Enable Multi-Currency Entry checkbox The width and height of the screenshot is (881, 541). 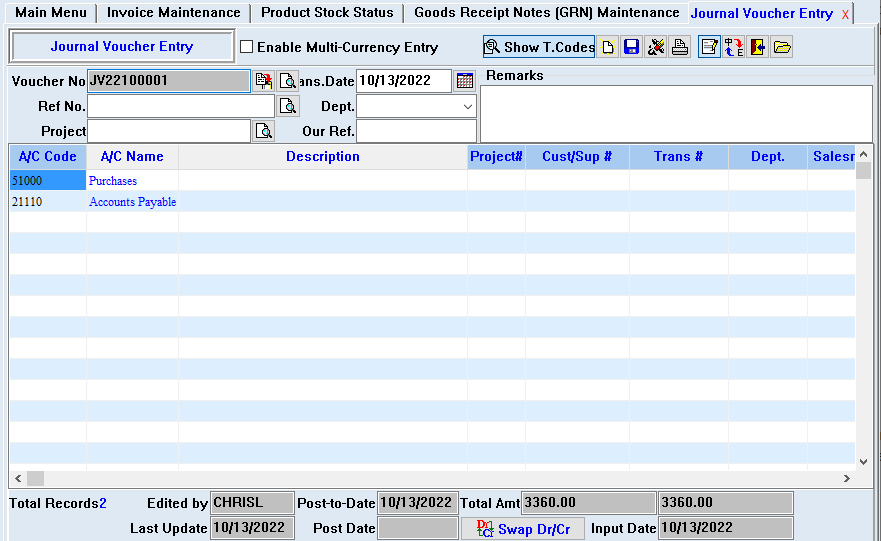tap(247, 47)
